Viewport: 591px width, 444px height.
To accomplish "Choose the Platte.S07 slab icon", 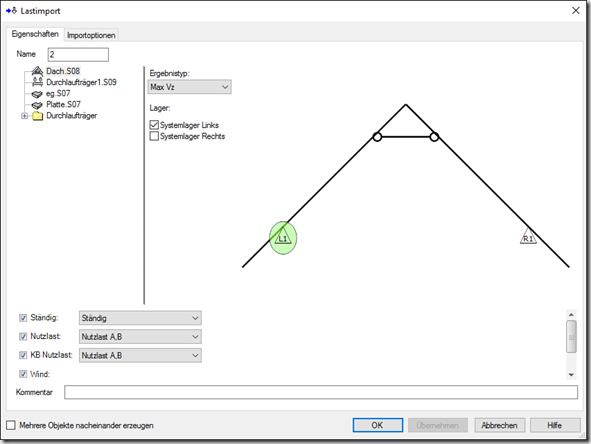I will click(37, 105).
